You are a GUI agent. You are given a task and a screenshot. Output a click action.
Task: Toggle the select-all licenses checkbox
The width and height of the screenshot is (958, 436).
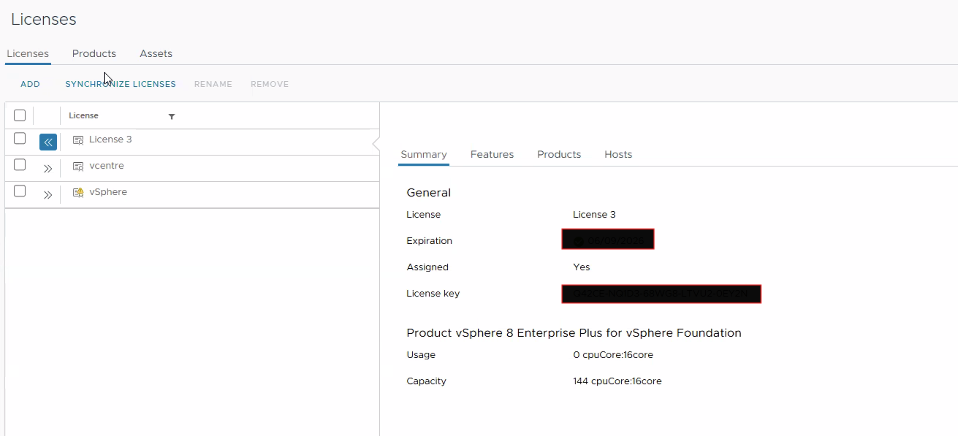(x=20, y=115)
